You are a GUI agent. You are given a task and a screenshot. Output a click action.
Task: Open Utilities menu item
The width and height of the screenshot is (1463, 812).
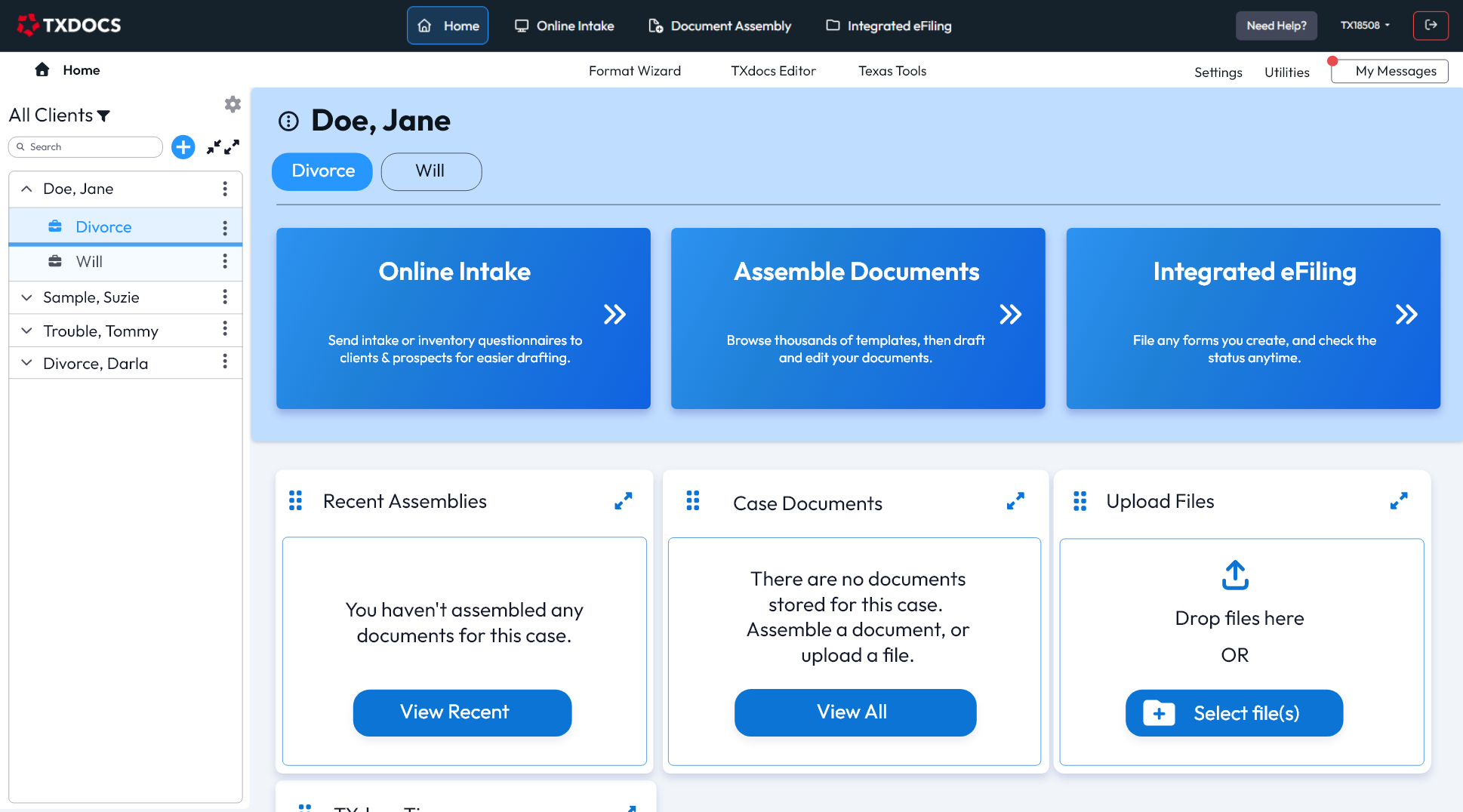click(1287, 72)
